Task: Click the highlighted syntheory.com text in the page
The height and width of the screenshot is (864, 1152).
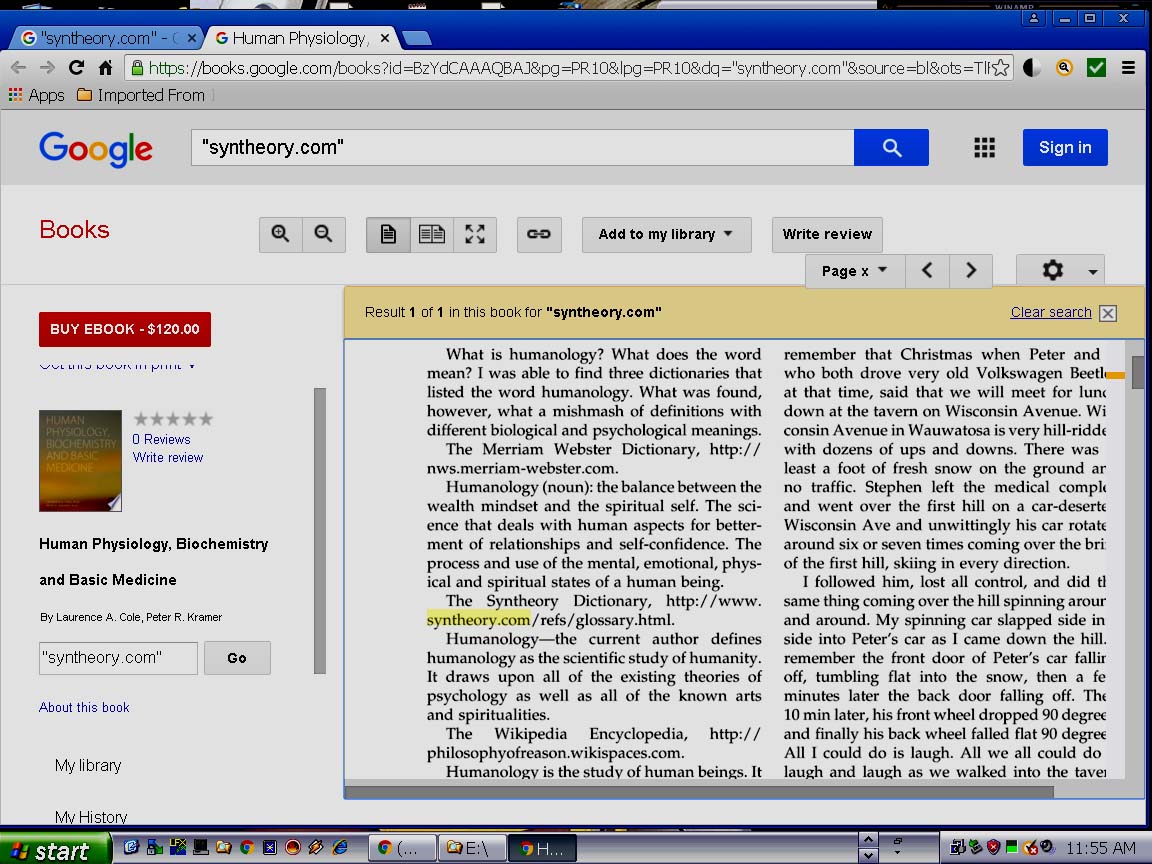Action: 478,620
